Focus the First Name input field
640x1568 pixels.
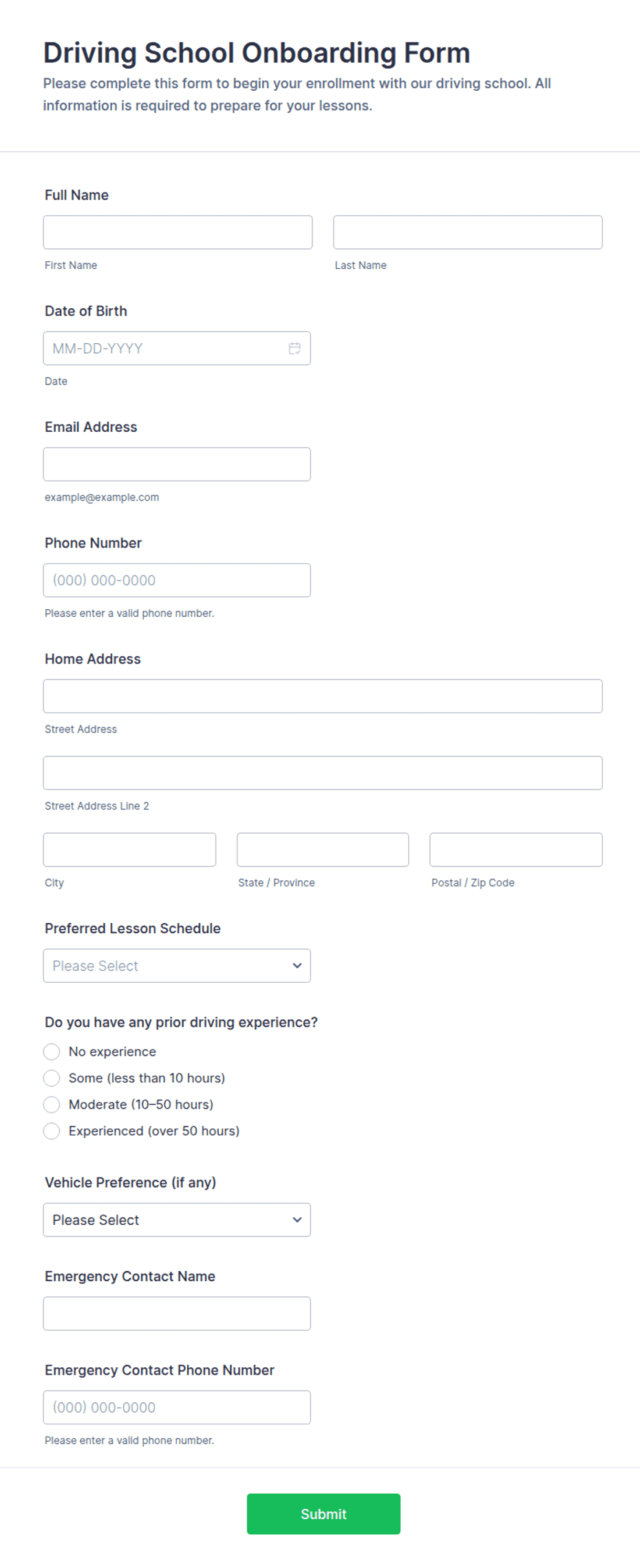tap(178, 232)
